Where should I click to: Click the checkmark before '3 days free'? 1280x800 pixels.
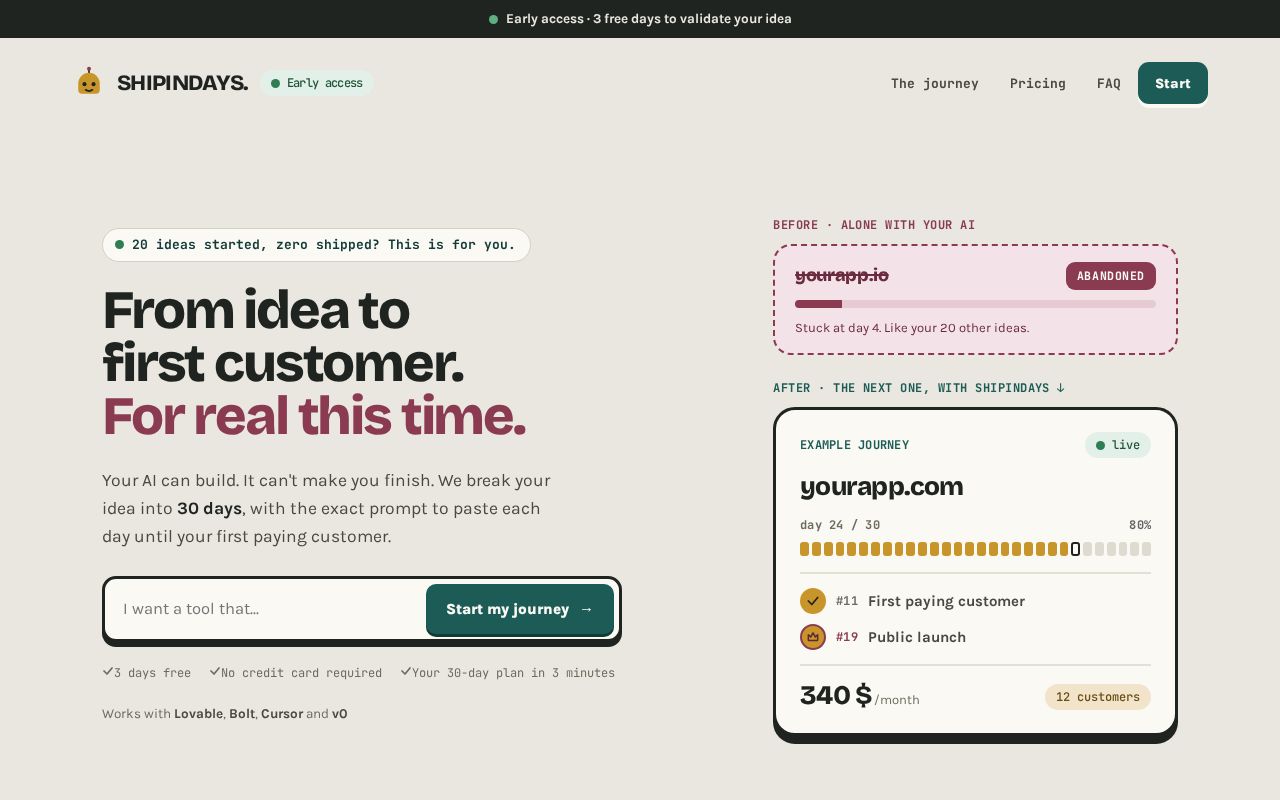tap(107, 672)
